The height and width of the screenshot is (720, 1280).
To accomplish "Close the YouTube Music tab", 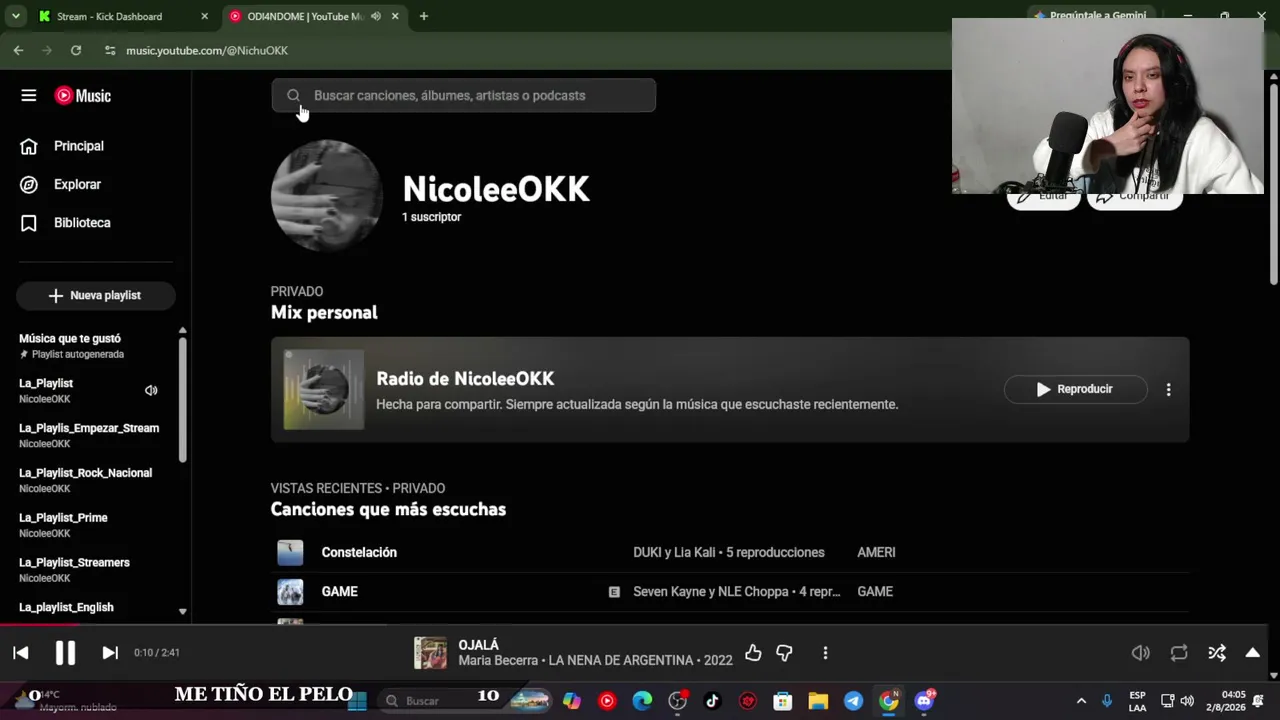I will (x=395, y=16).
